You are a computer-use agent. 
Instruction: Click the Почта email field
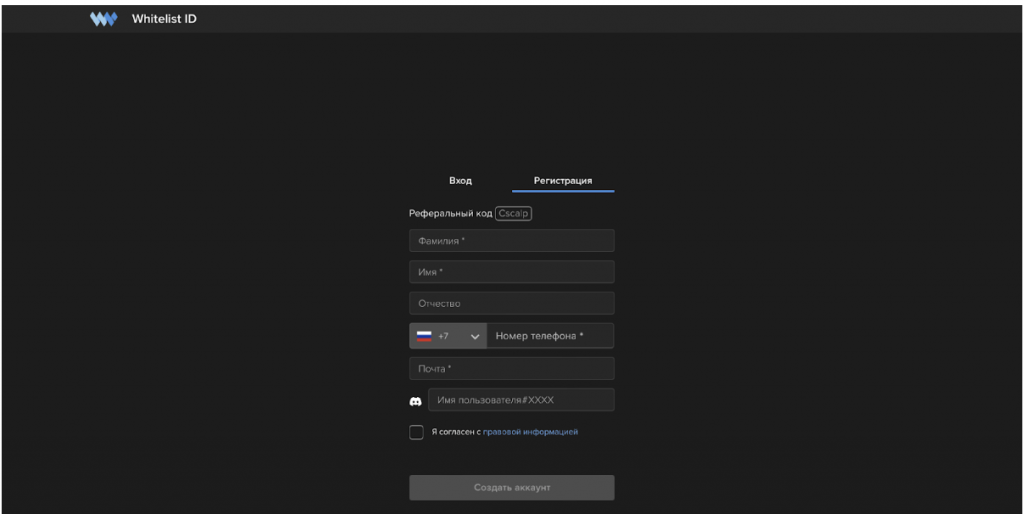[511, 369]
